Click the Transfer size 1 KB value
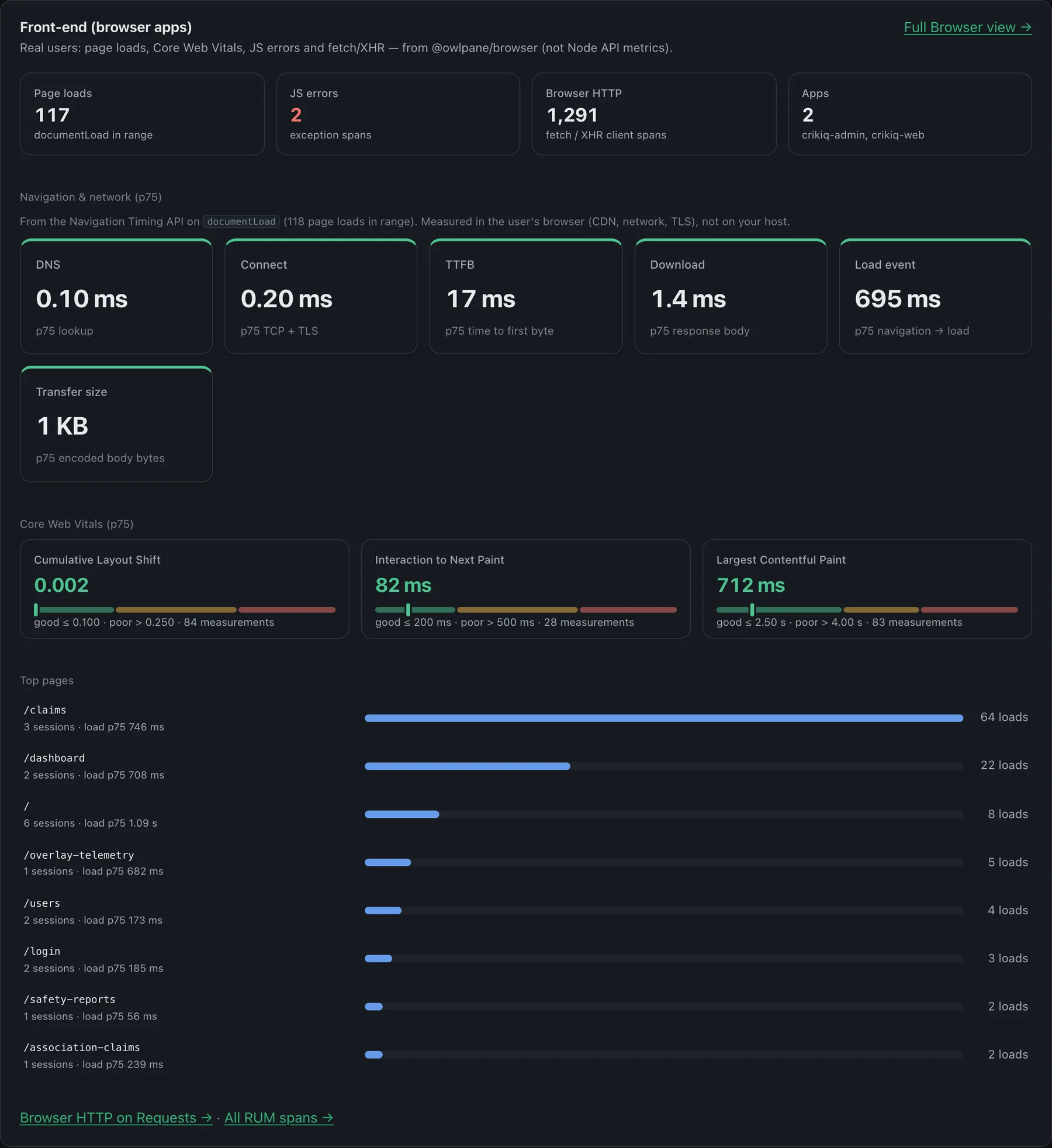The height and width of the screenshot is (1148, 1052). pyautogui.click(x=63, y=426)
